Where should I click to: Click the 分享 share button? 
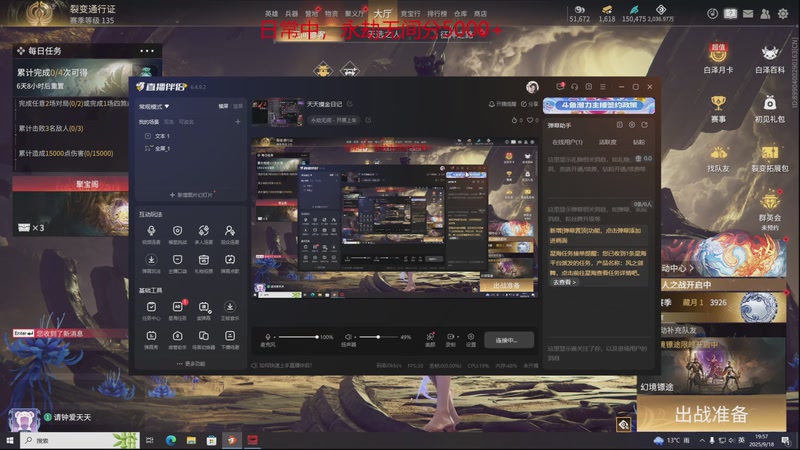click(x=530, y=104)
